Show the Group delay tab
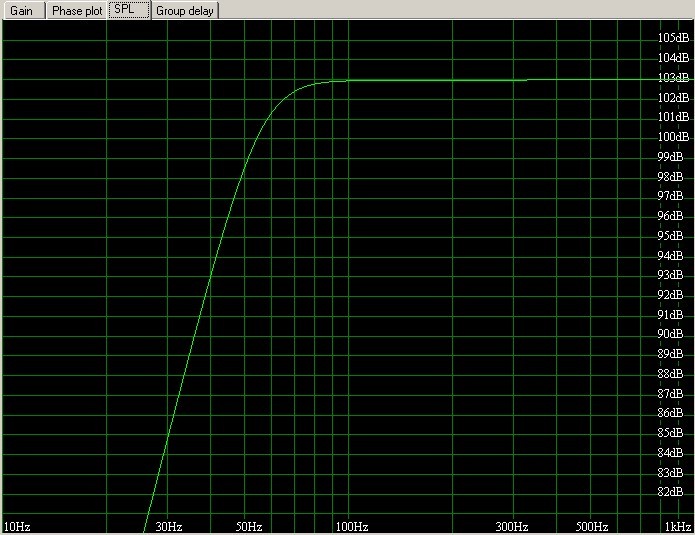This screenshot has height=535, width=695. 185,11
